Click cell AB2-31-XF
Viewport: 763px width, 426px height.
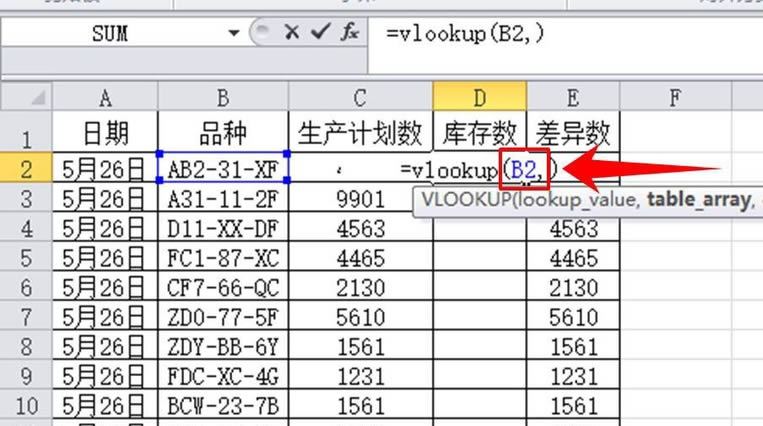click(x=223, y=168)
